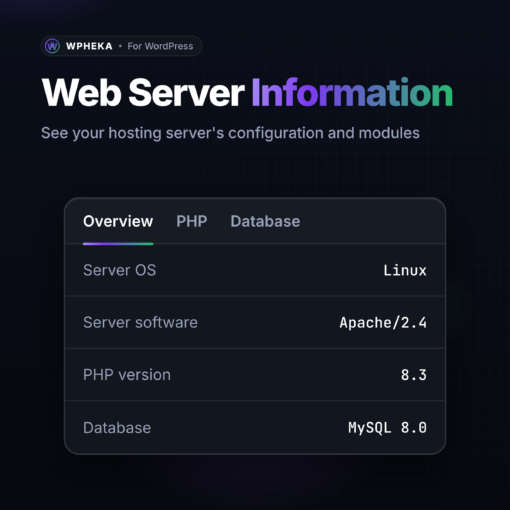The image size is (510, 510).
Task: Select the 'Apache/2.4' value
Action: (x=383, y=323)
